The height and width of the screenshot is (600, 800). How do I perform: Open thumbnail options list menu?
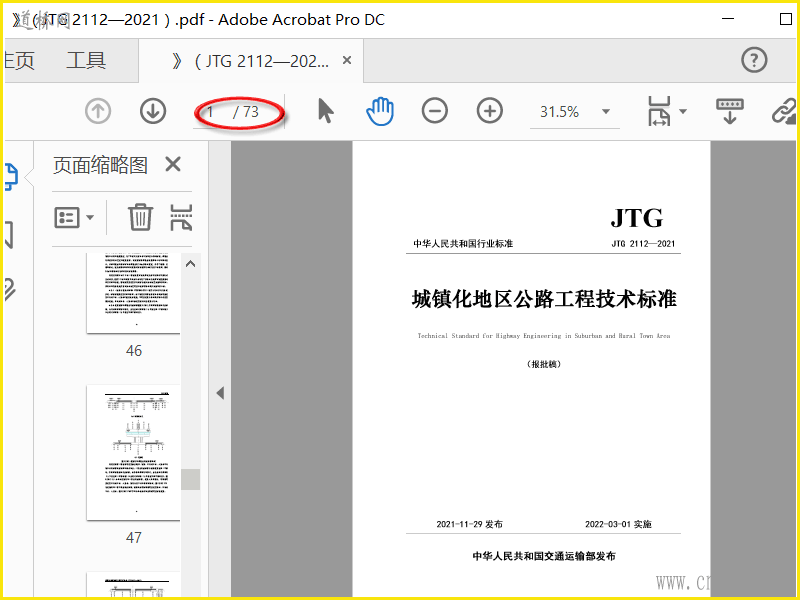[x=74, y=217]
